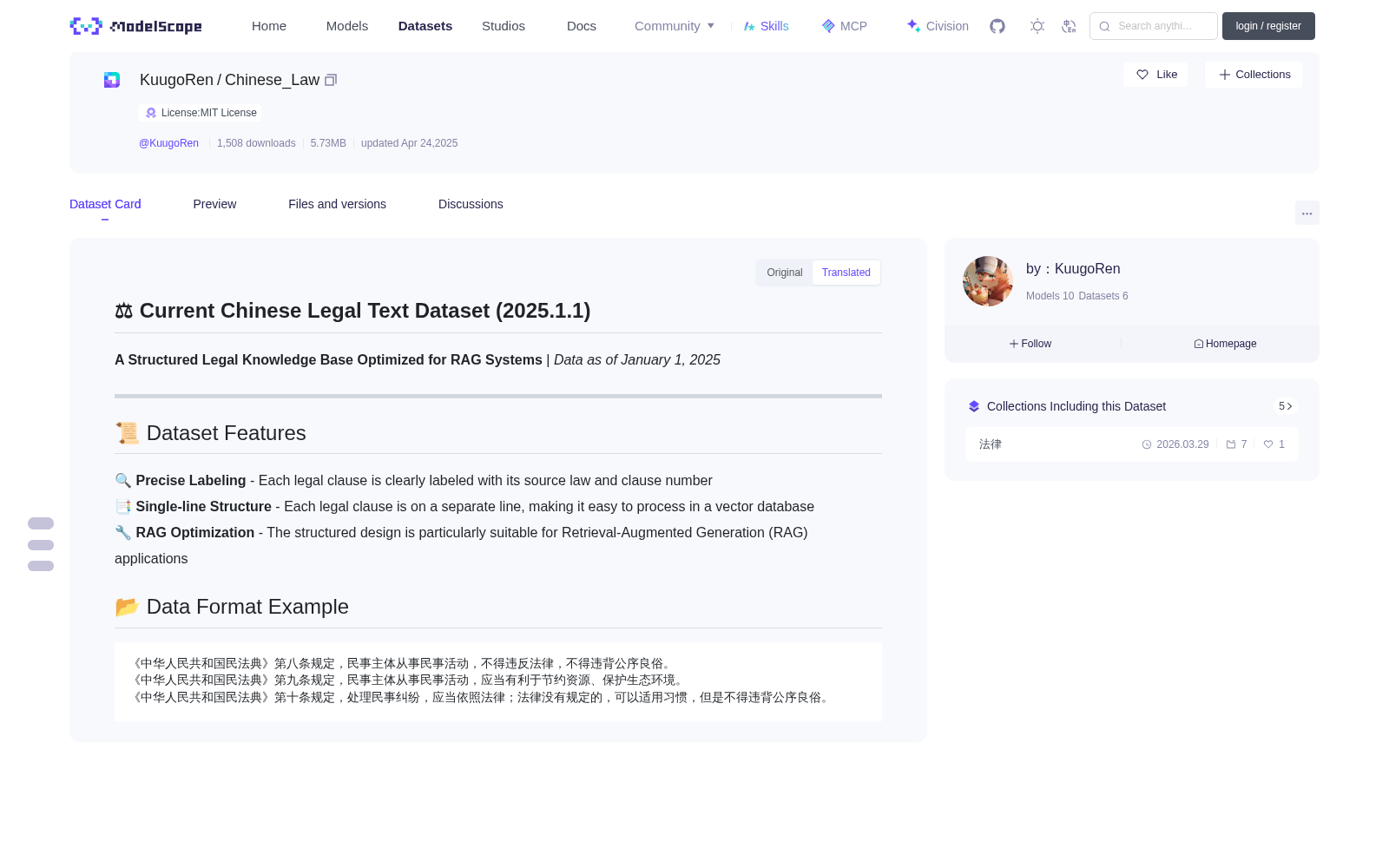The height and width of the screenshot is (868, 1389).
Task: Click the KuugoRen namespace in the title
Action: [x=176, y=80]
